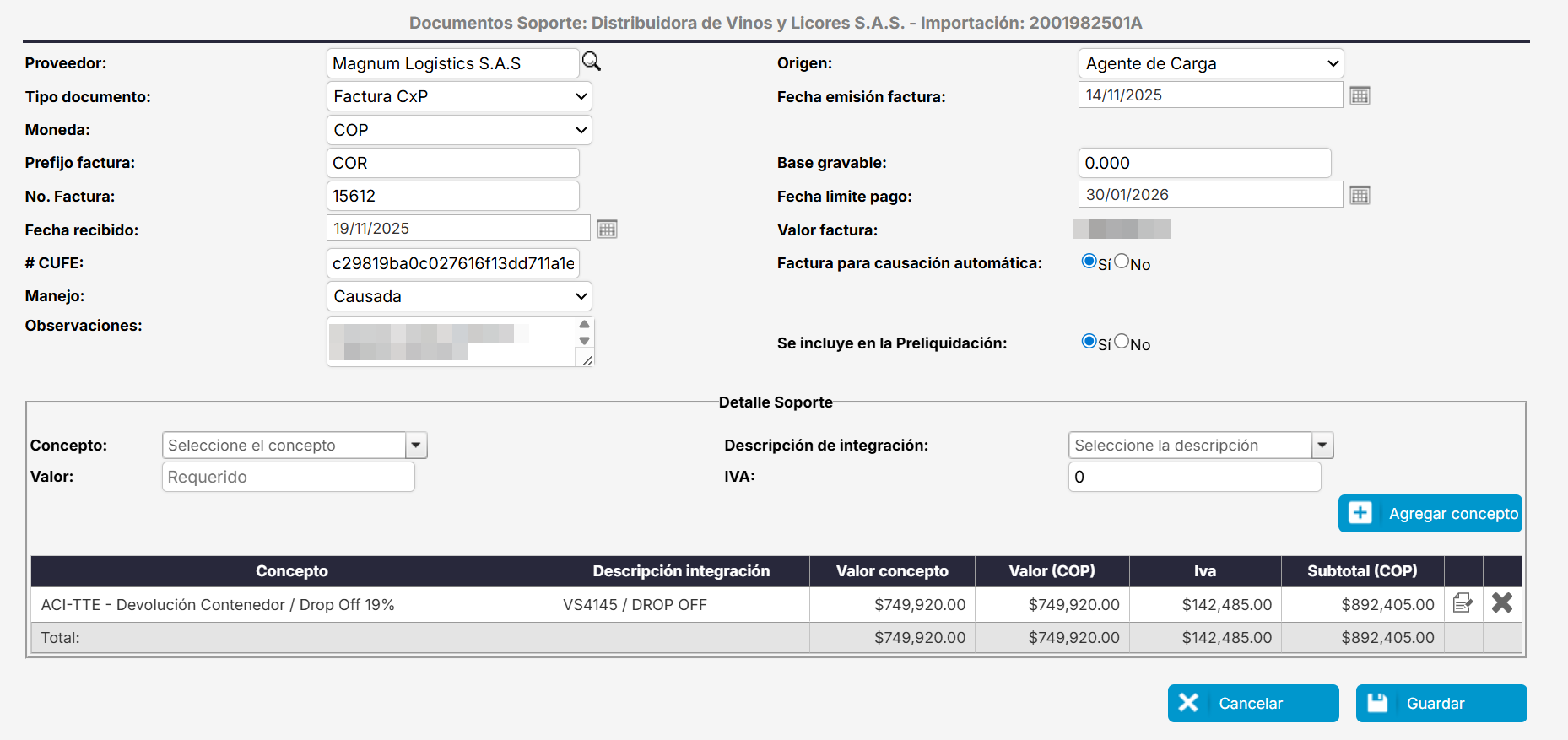Choose No for Preliquidación inclusion

(x=1122, y=342)
